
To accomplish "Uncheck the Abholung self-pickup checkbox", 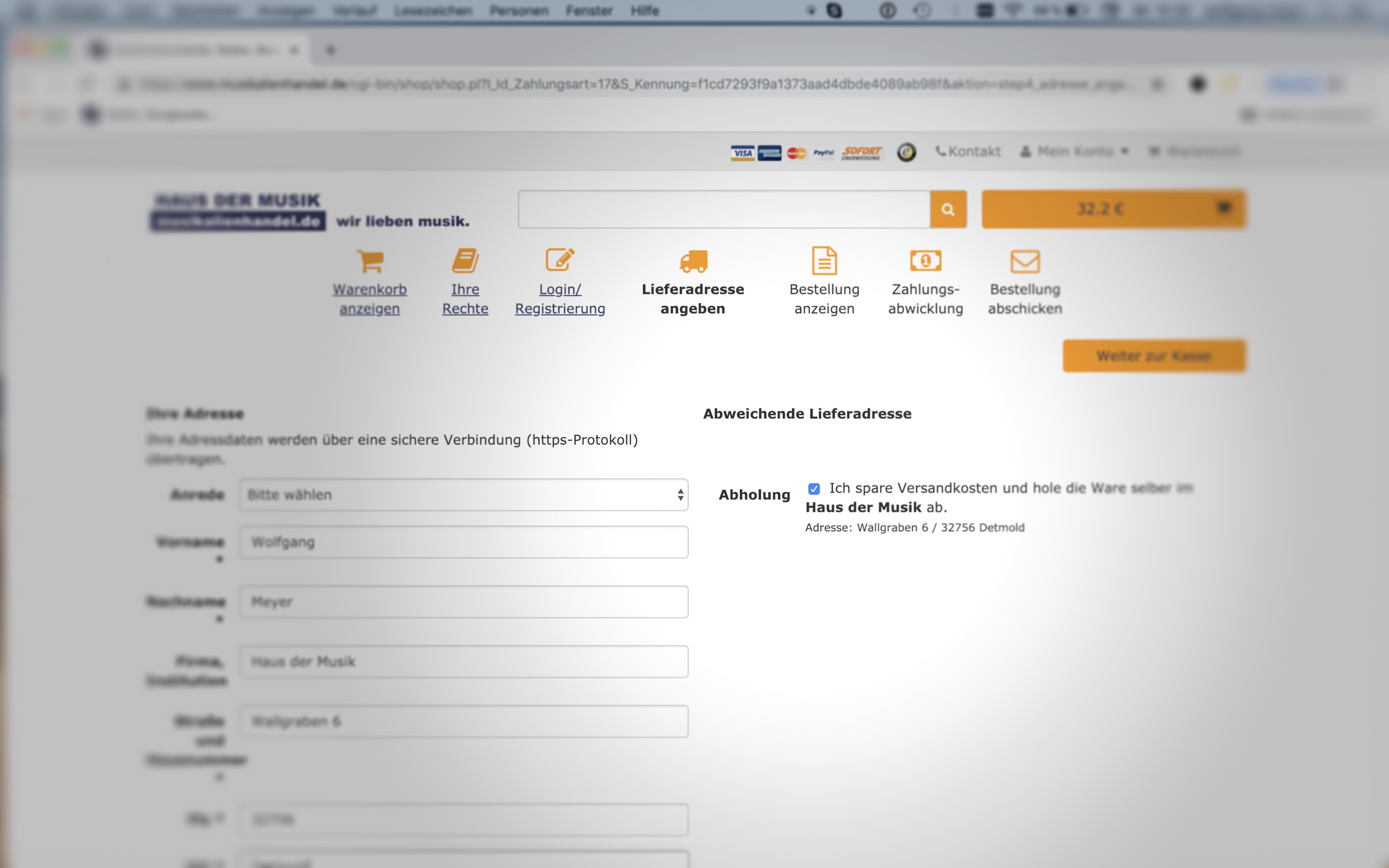I will click(x=814, y=488).
